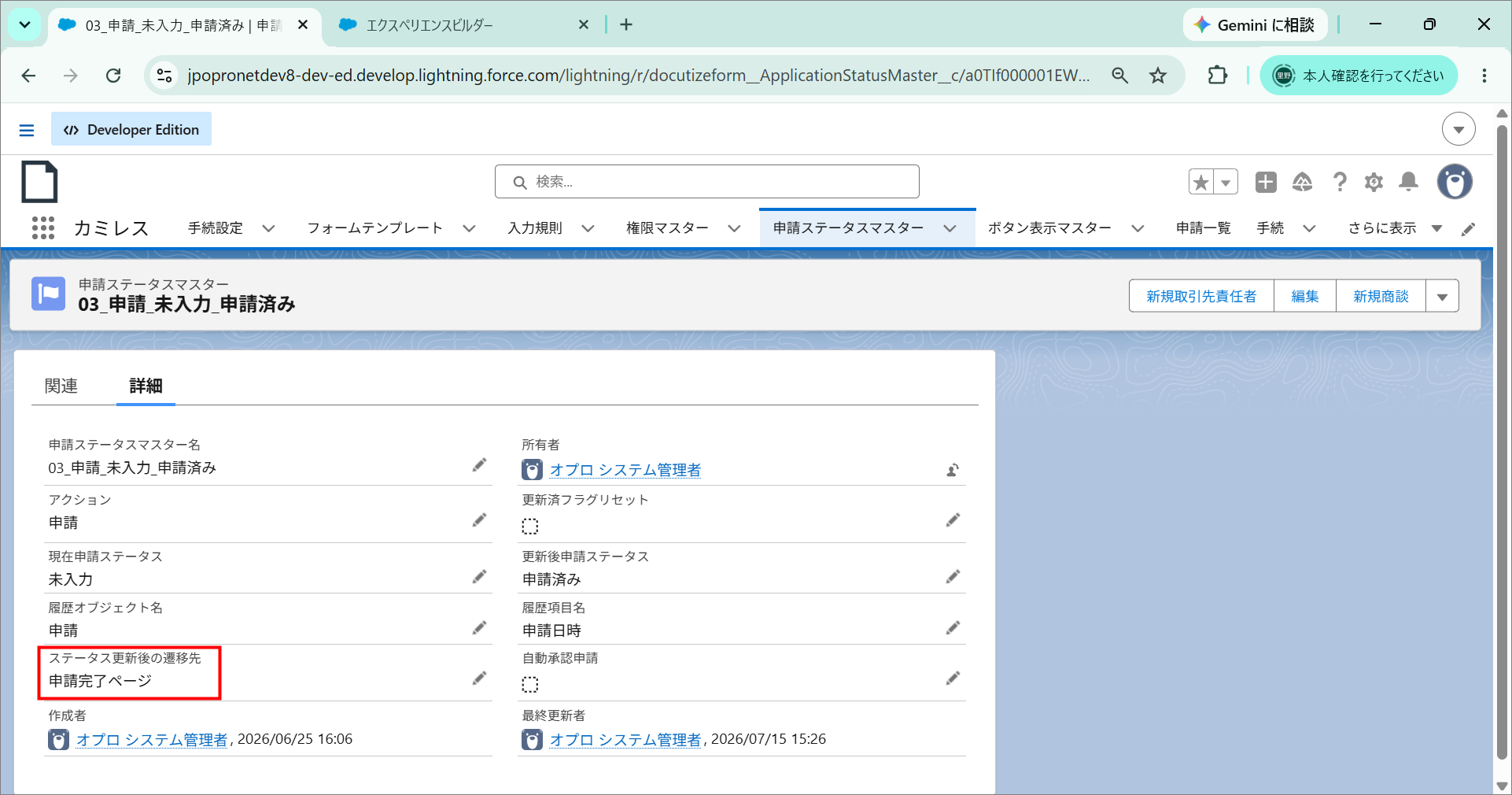Open favorites list dropdown arrow
1512x795 pixels.
pyautogui.click(x=1226, y=183)
